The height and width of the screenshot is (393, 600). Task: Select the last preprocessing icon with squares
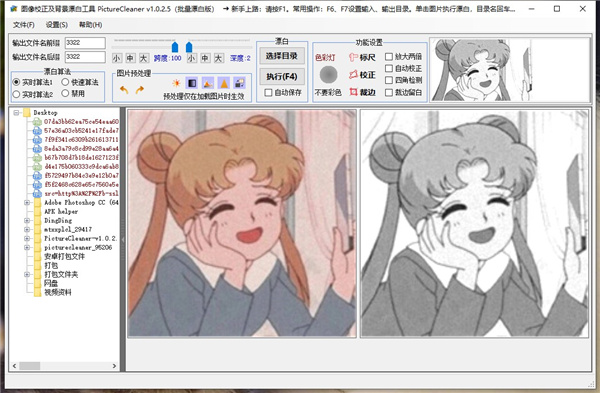coord(240,83)
